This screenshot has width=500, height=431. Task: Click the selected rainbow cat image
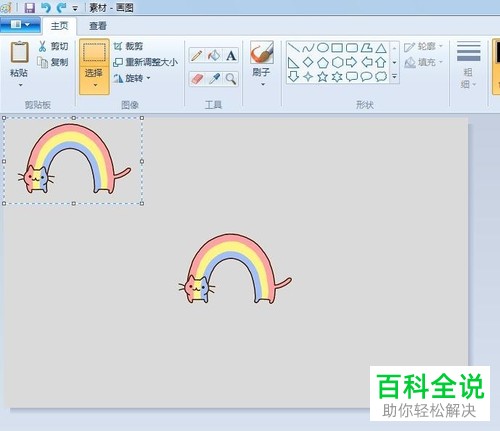pos(74,159)
